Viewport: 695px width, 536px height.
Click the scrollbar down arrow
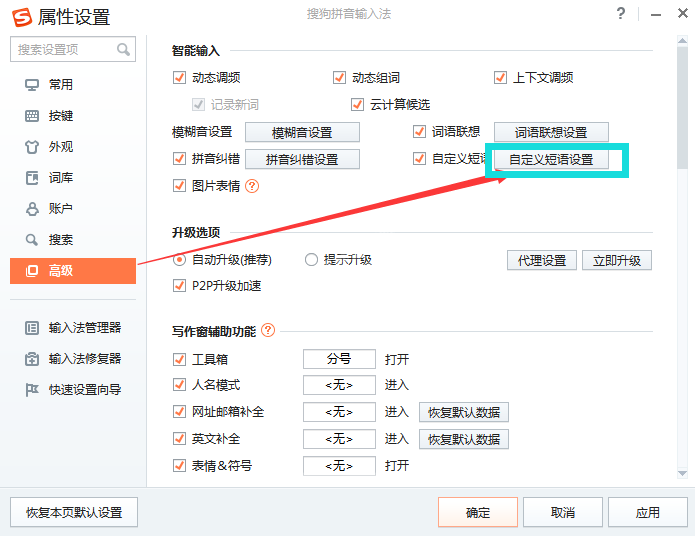pyautogui.click(x=682, y=473)
